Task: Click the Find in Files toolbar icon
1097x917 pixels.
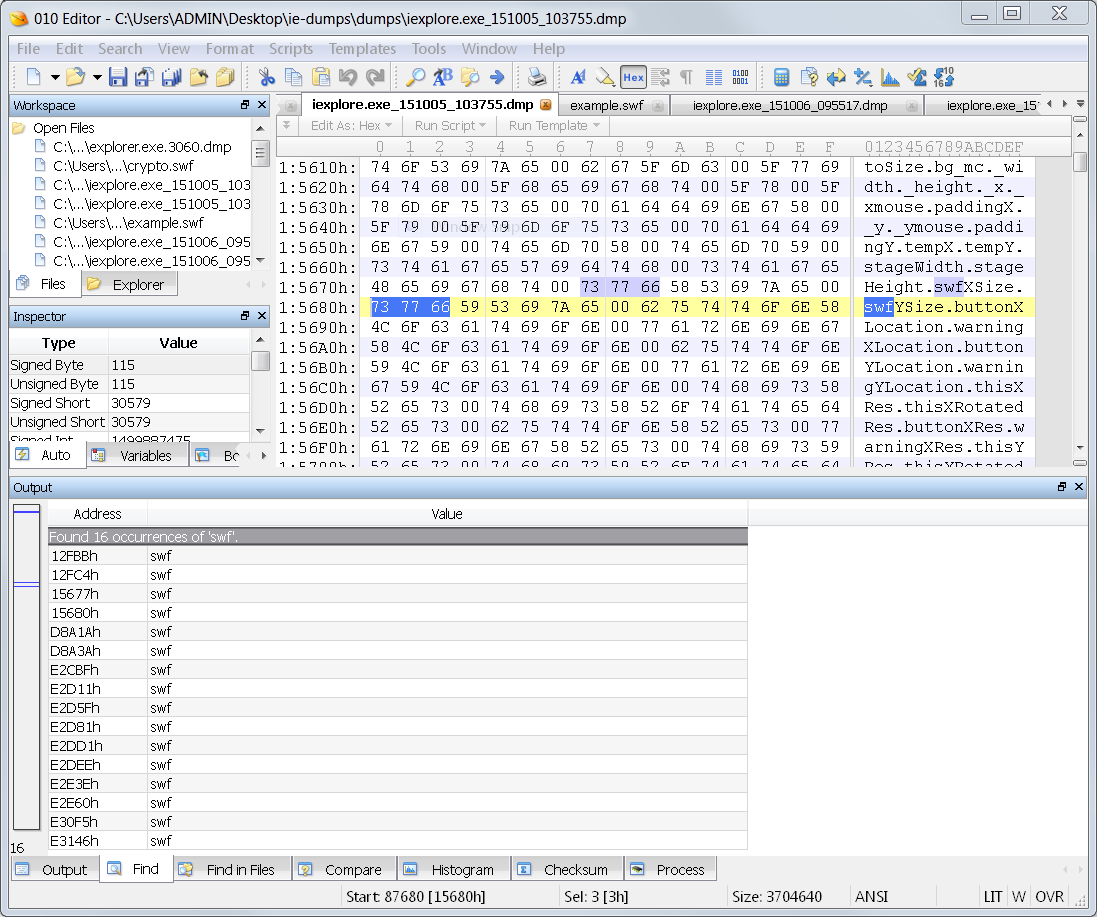Action: click(x=469, y=77)
